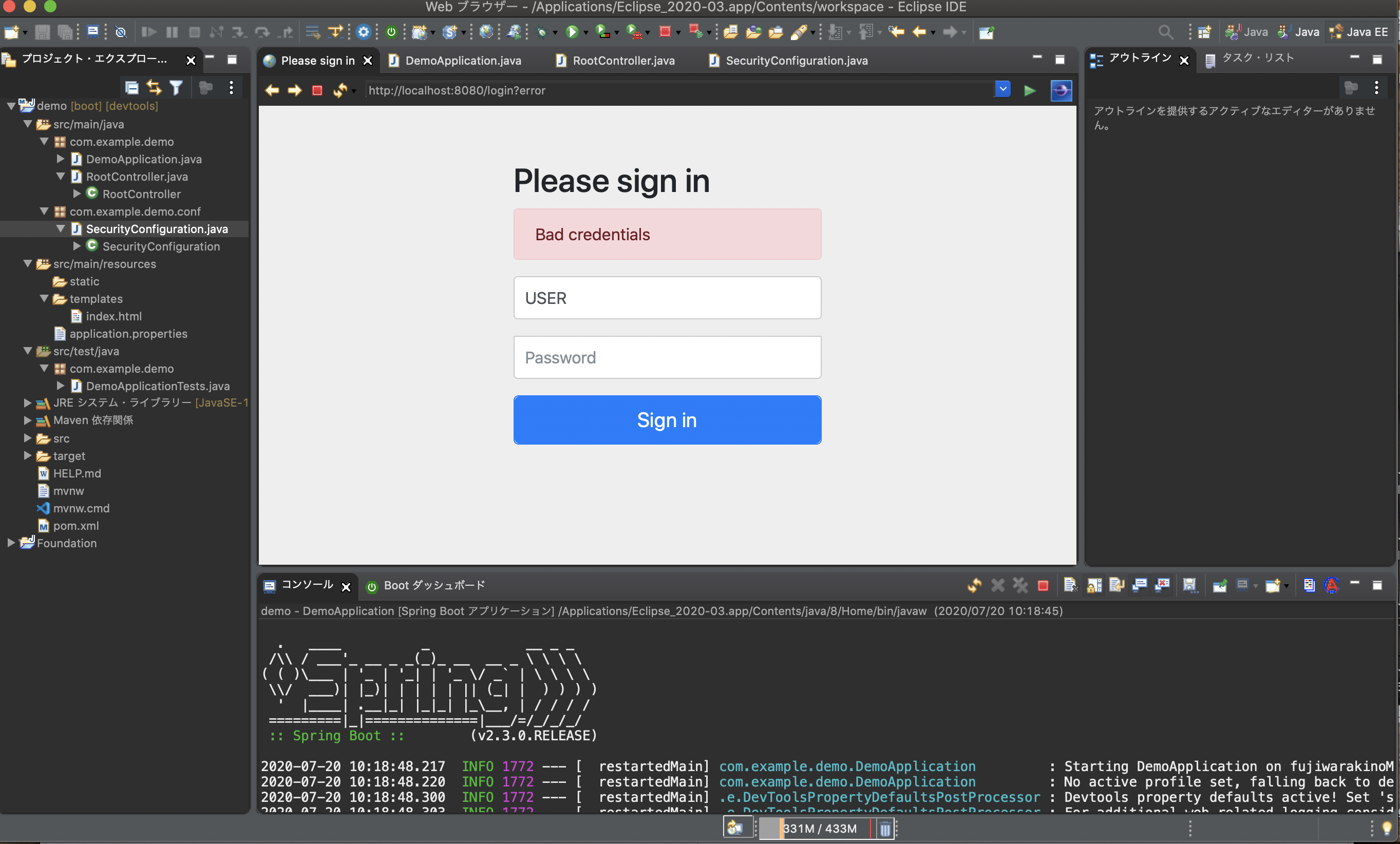
Task: Expand the target folder in tree
Action: pyautogui.click(x=27, y=456)
